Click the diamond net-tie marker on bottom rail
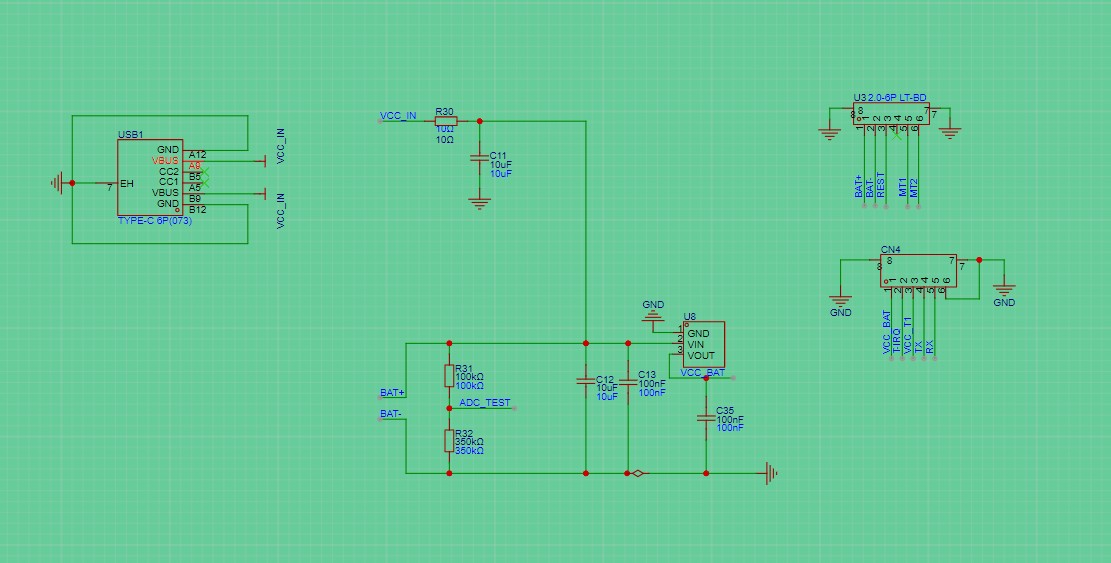1111x563 pixels. pyautogui.click(x=638, y=473)
